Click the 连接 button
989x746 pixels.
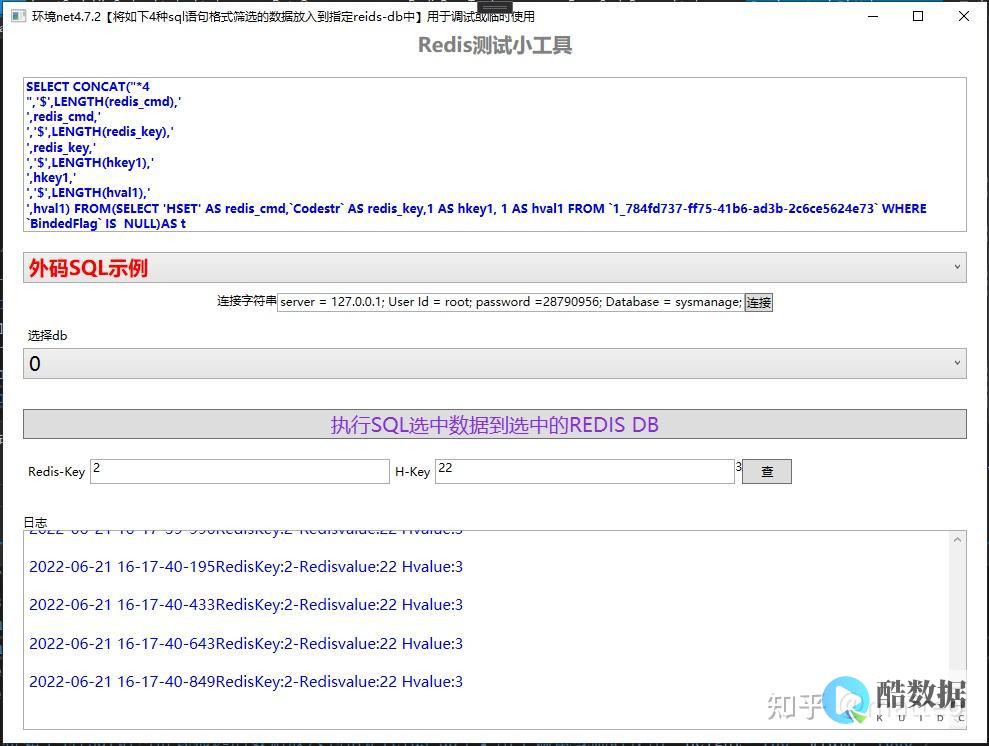click(x=759, y=303)
